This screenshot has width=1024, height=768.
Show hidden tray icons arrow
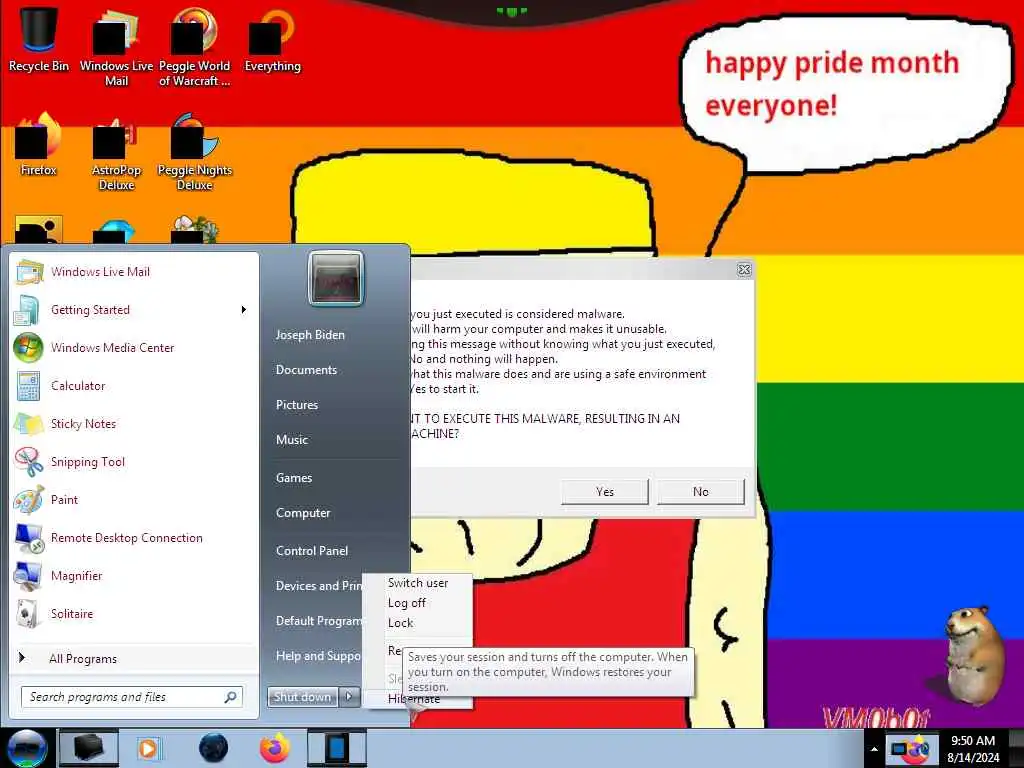(874, 749)
